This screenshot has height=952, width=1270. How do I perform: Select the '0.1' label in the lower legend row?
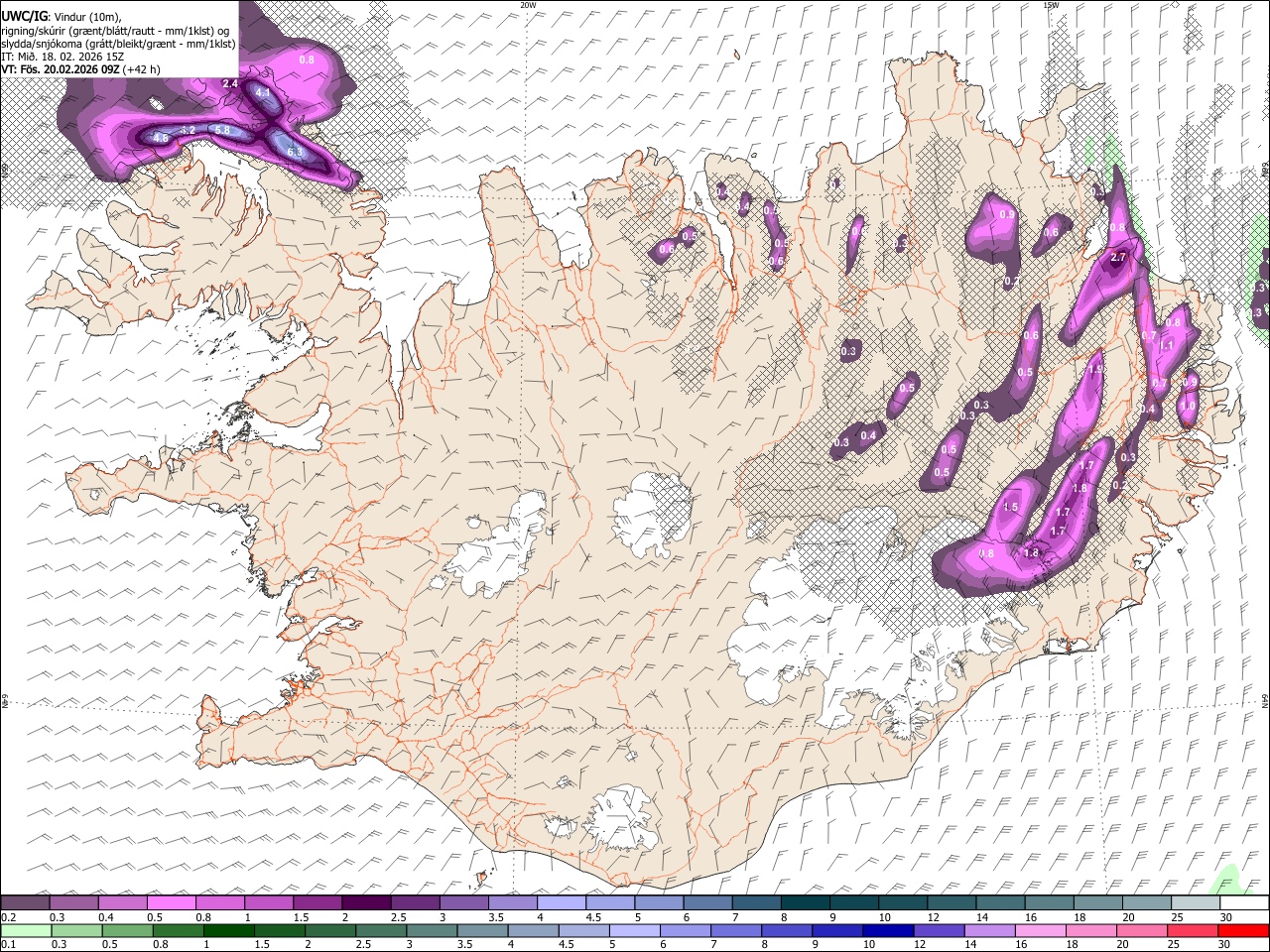9,944
